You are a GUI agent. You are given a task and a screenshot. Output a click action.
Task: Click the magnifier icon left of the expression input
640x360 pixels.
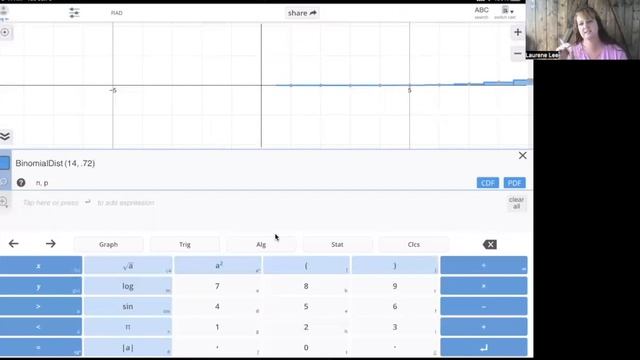[x=4, y=202]
